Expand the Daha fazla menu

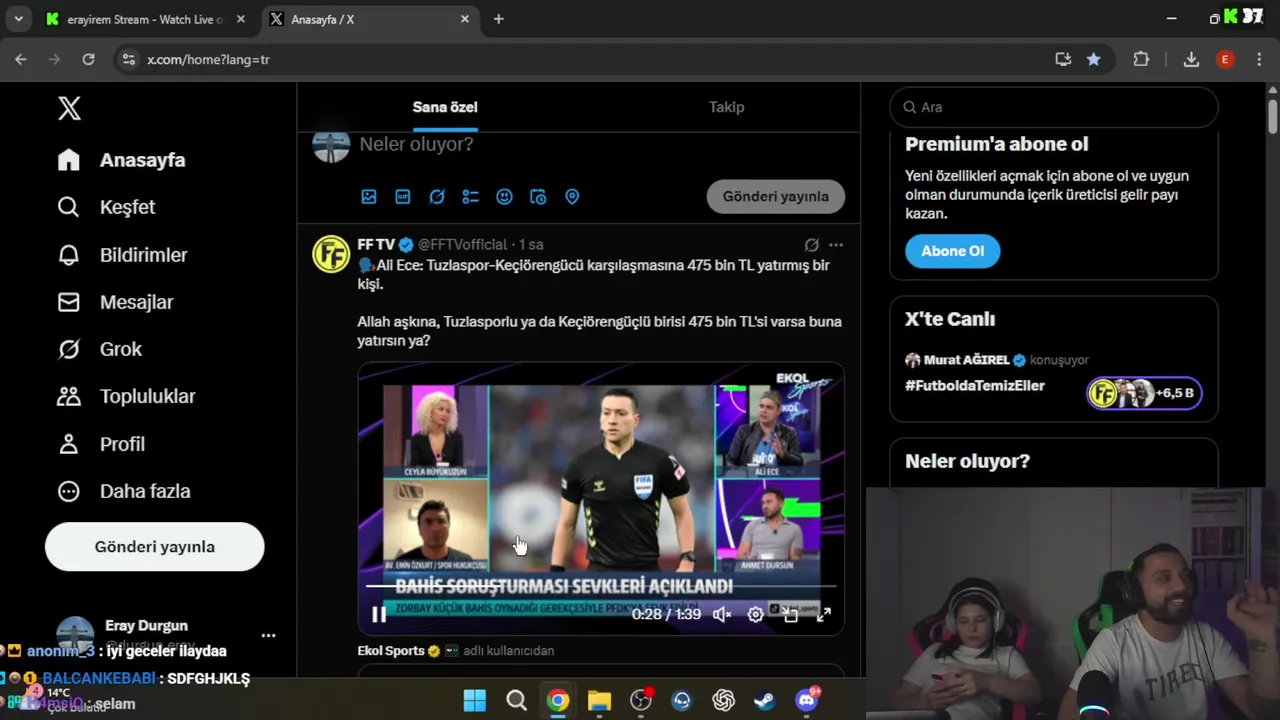pyautogui.click(x=123, y=491)
